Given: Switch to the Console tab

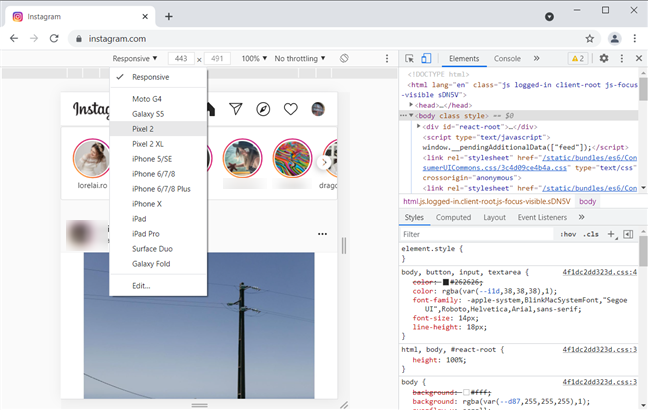Looking at the screenshot, I should click(507, 59).
